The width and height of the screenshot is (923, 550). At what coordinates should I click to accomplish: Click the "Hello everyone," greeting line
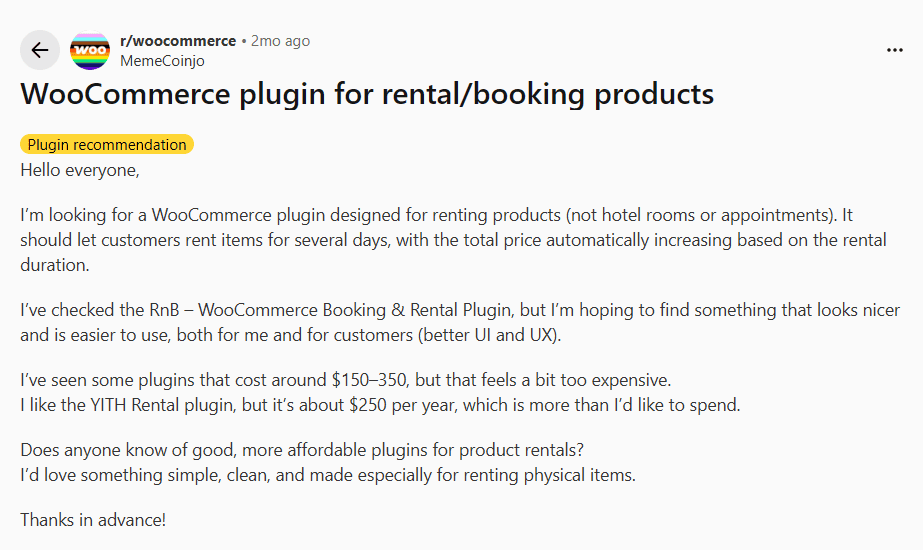click(80, 170)
